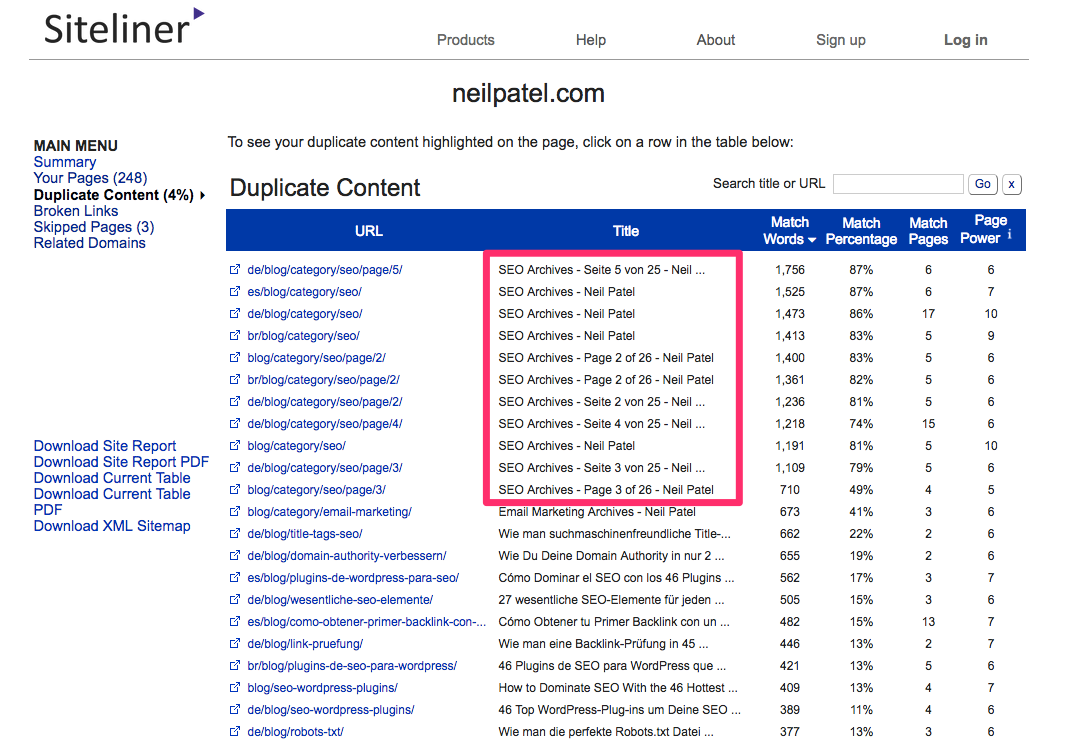Click Download XML Sitemap link
This screenshot has width=1071, height=740.
pos(112,526)
